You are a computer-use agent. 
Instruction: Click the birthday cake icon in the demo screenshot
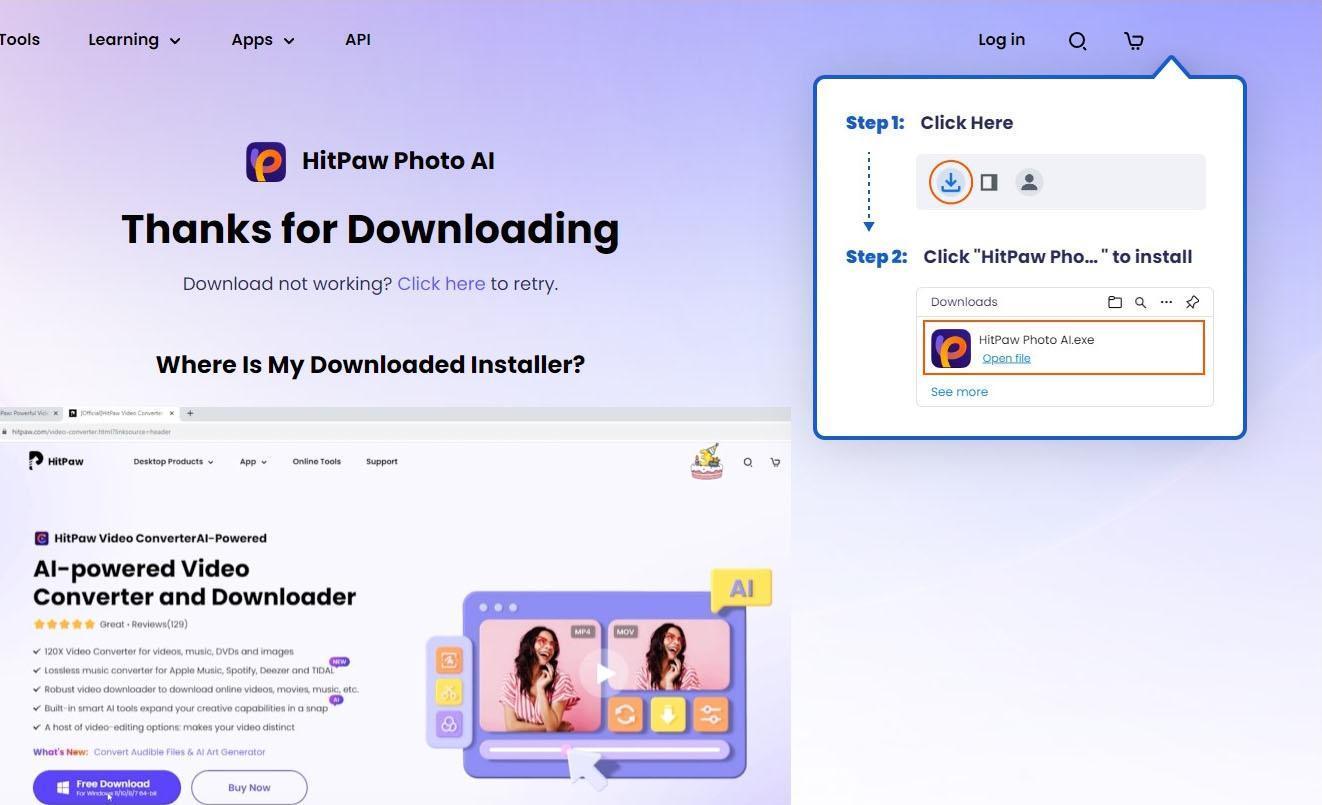[x=707, y=461]
